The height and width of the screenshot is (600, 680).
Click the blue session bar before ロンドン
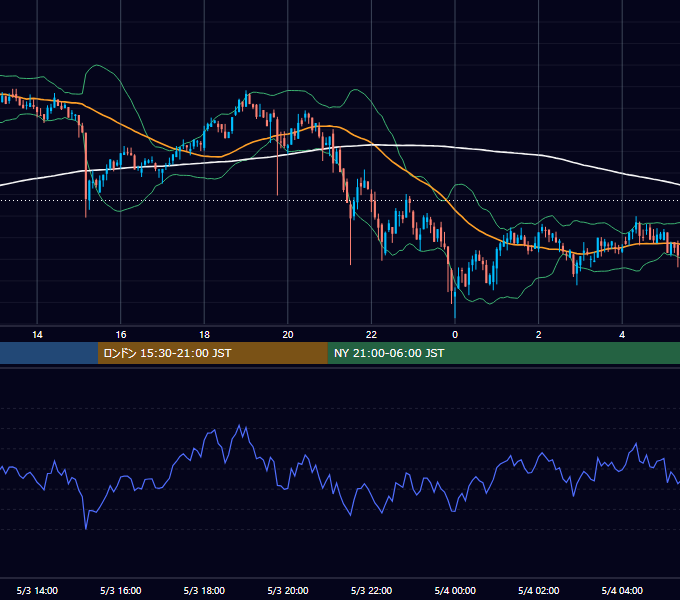click(x=49, y=353)
